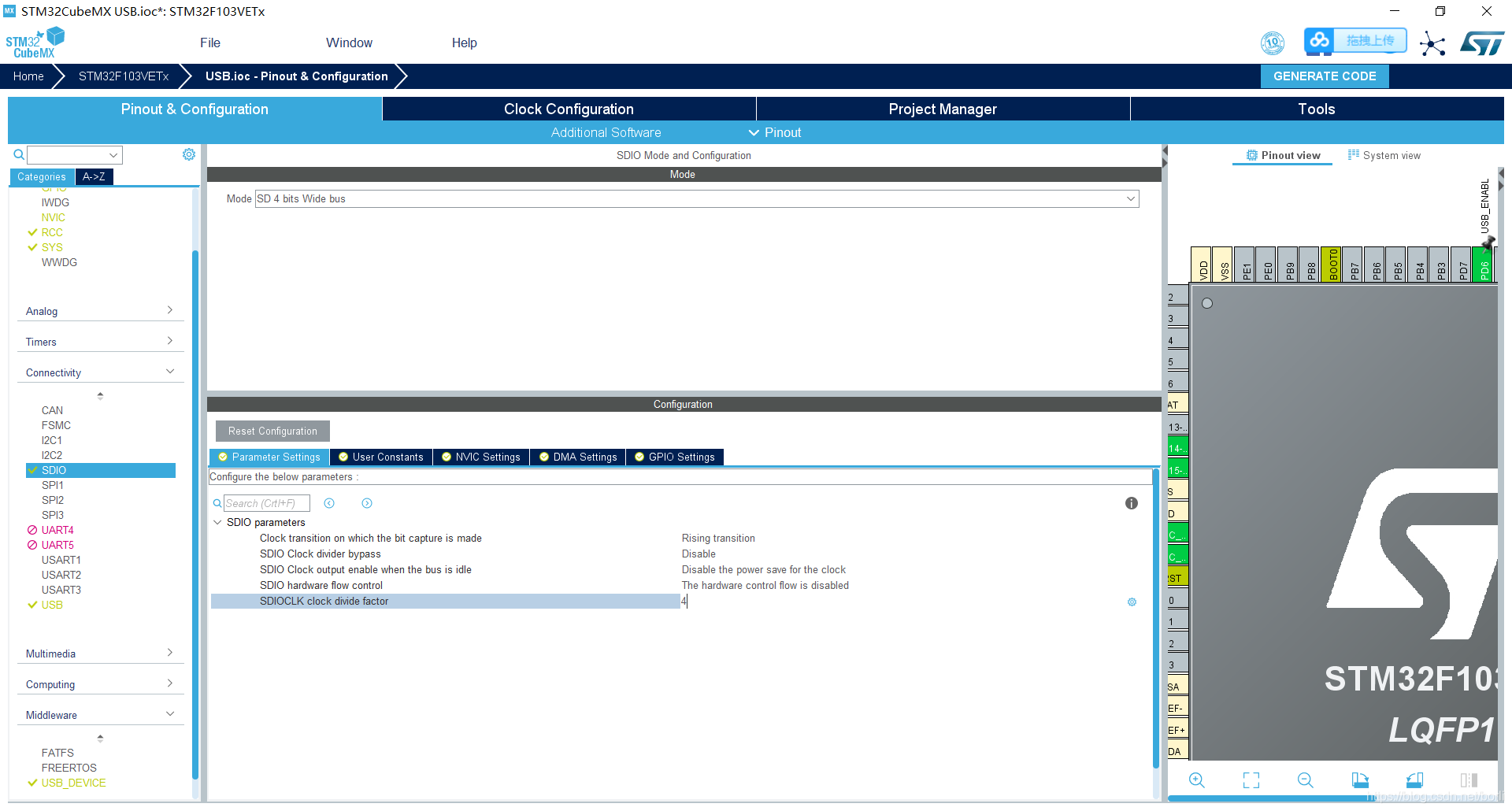Select UART4 peripheral
The width and height of the screenshot is (1512, 811).
pos(57,530)
